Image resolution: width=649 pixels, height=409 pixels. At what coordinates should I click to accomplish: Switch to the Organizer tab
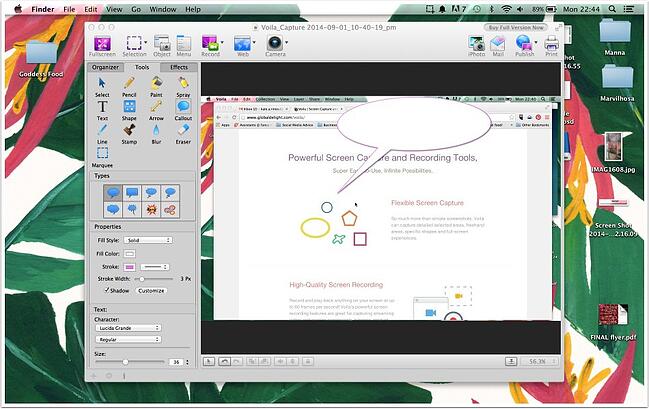(x=105, y=67)
